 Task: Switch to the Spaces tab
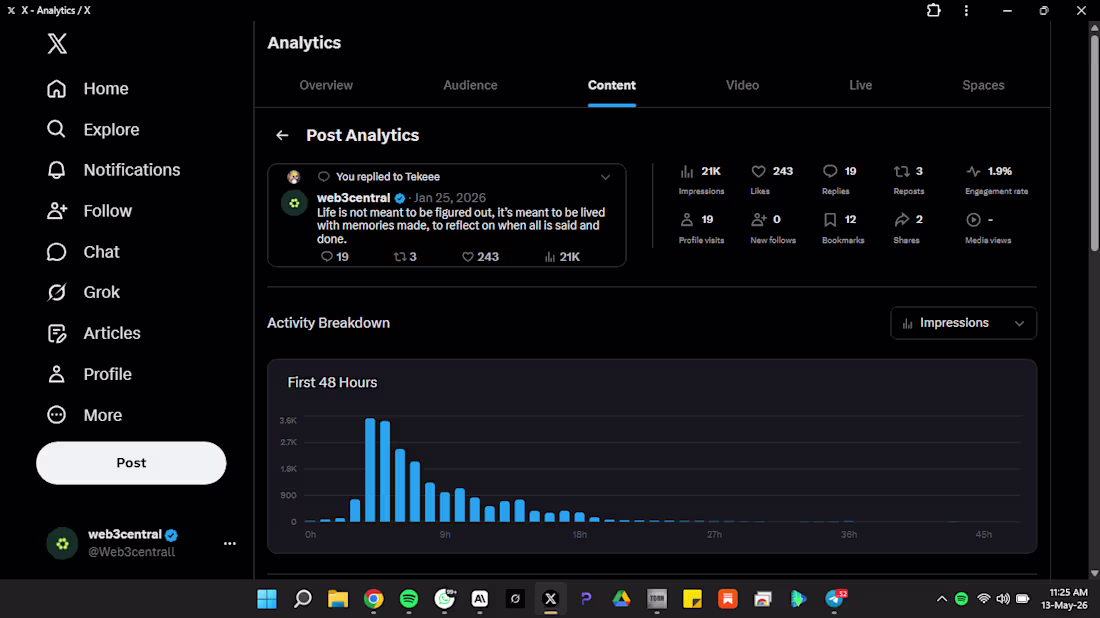coord(983,85)
